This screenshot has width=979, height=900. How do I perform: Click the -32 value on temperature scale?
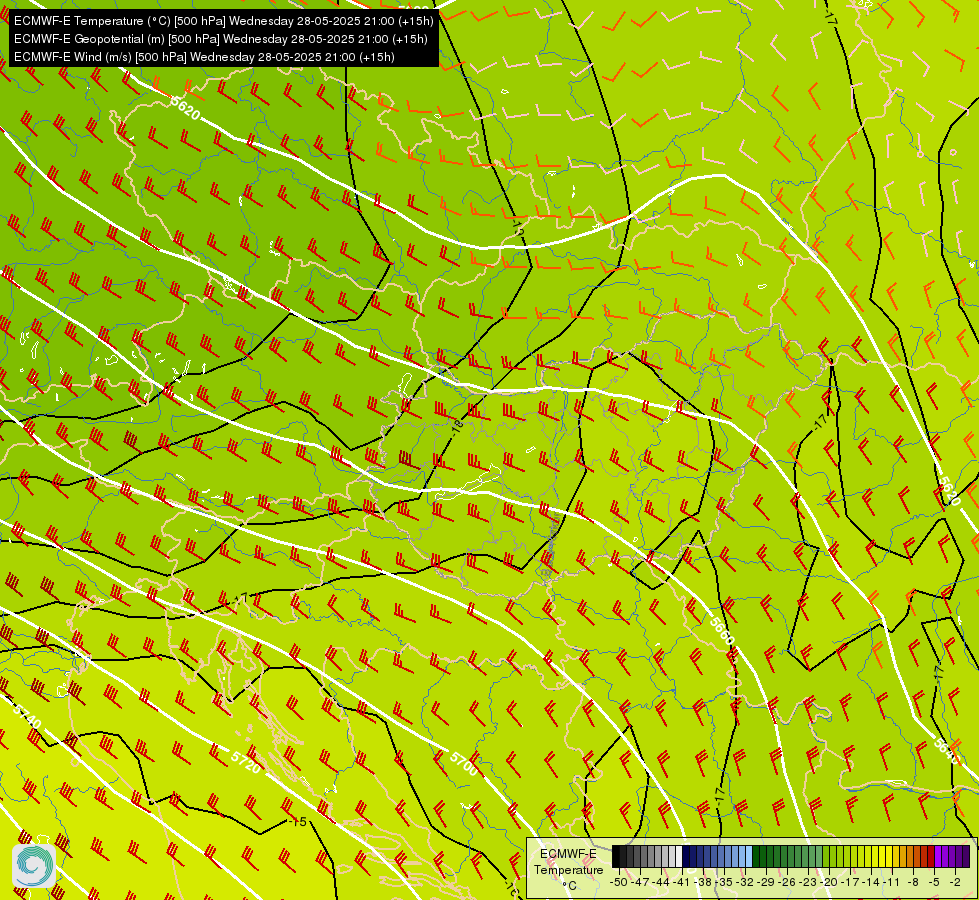745,883
